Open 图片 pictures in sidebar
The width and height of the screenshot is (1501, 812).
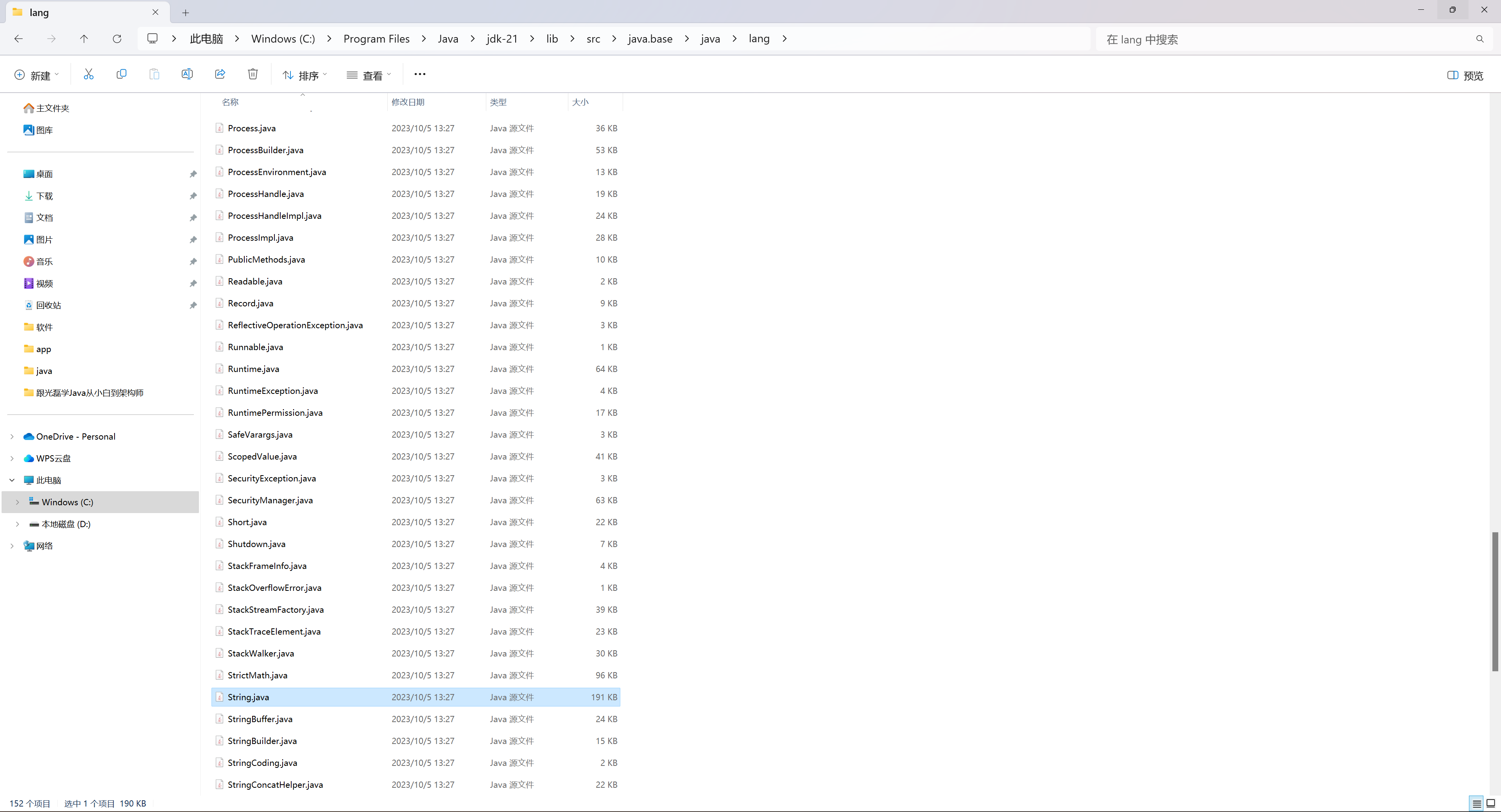38,240
